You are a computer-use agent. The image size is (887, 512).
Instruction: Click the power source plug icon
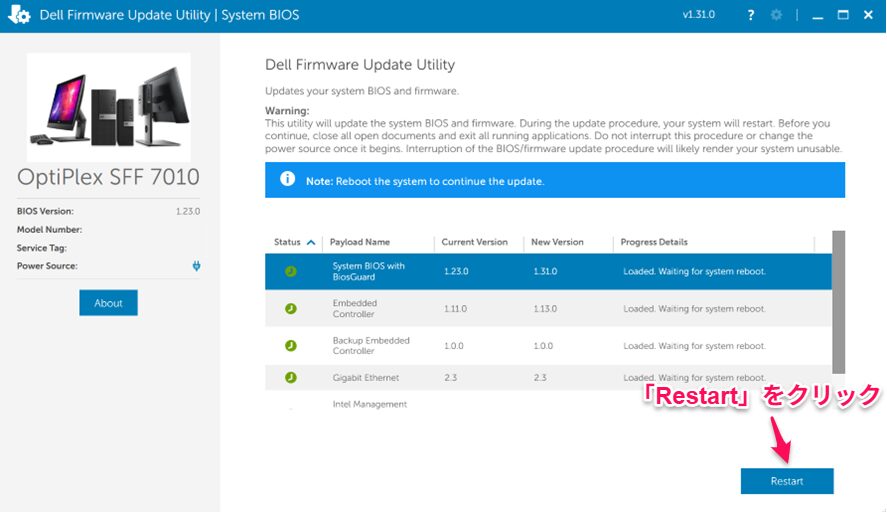click(x=197, y=266)
